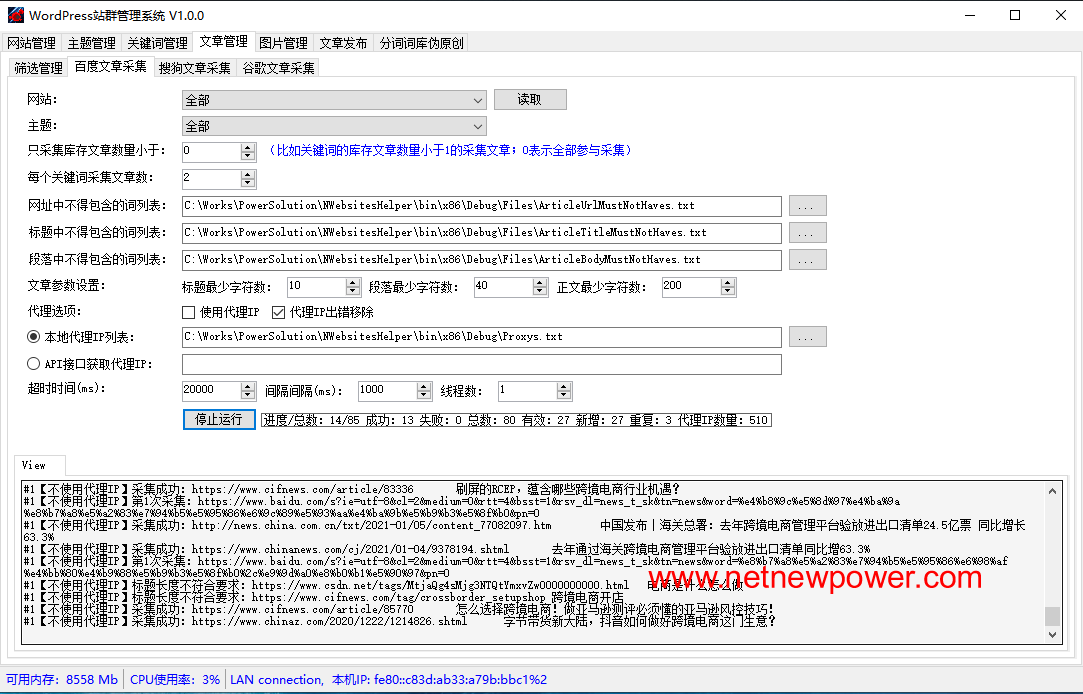Switch to 文章发布 tab
1083x694 pixels.
[x=343, y=43]
